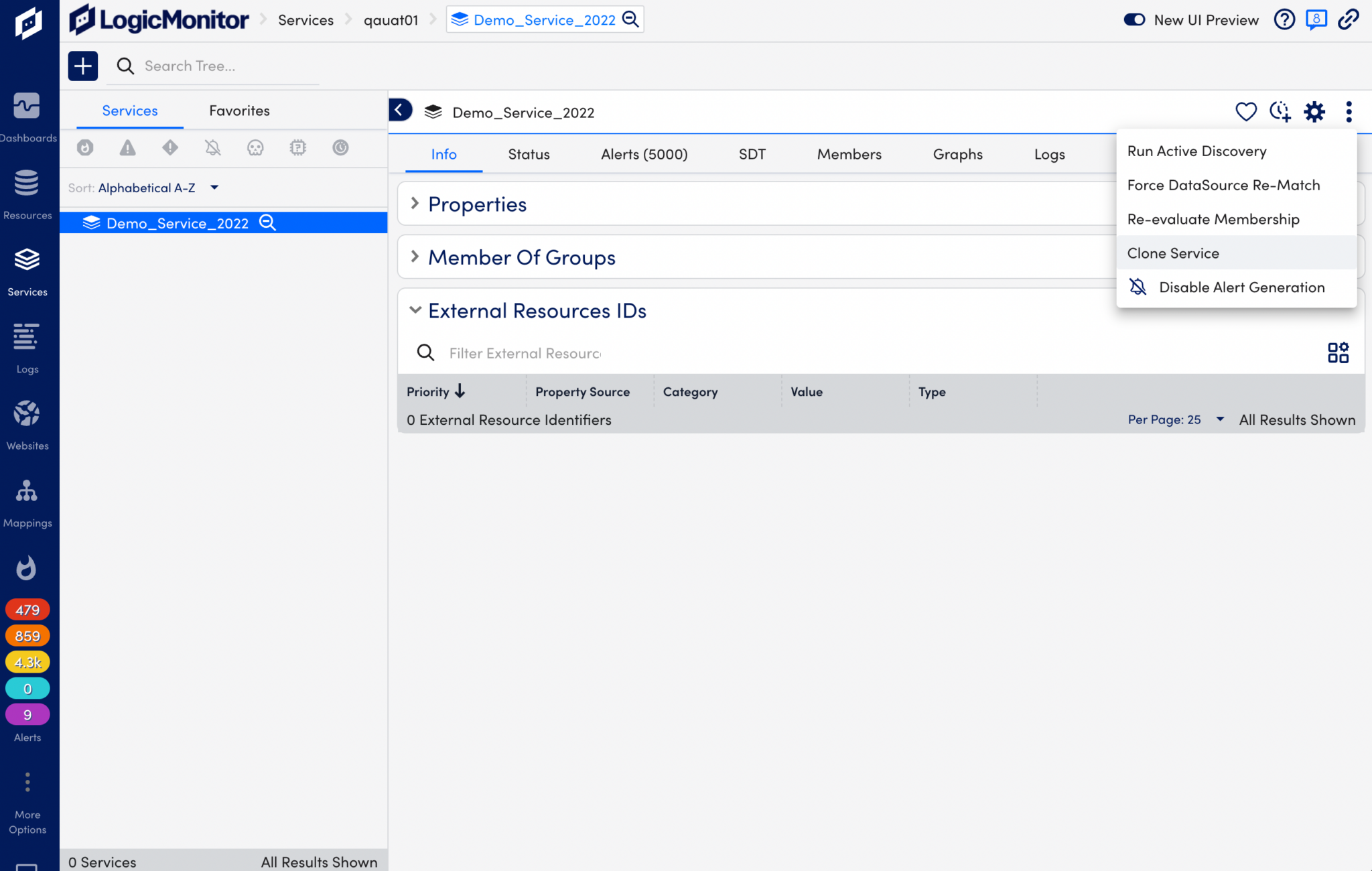Open the Sort Alphabetical A-Z dropdown
Viewport: 1372px width, 871px height.
click(x=143, y=188)
